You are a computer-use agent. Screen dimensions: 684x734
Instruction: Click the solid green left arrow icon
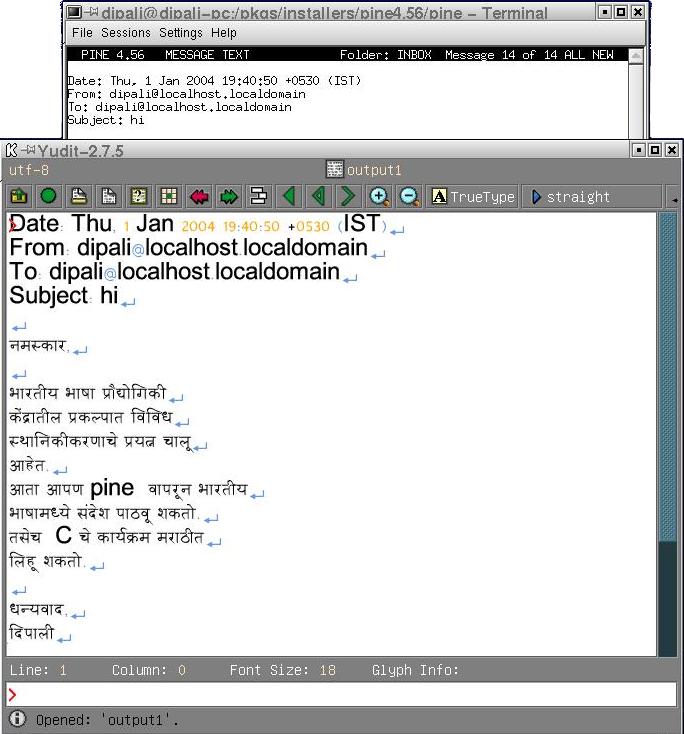pos(289,196)
